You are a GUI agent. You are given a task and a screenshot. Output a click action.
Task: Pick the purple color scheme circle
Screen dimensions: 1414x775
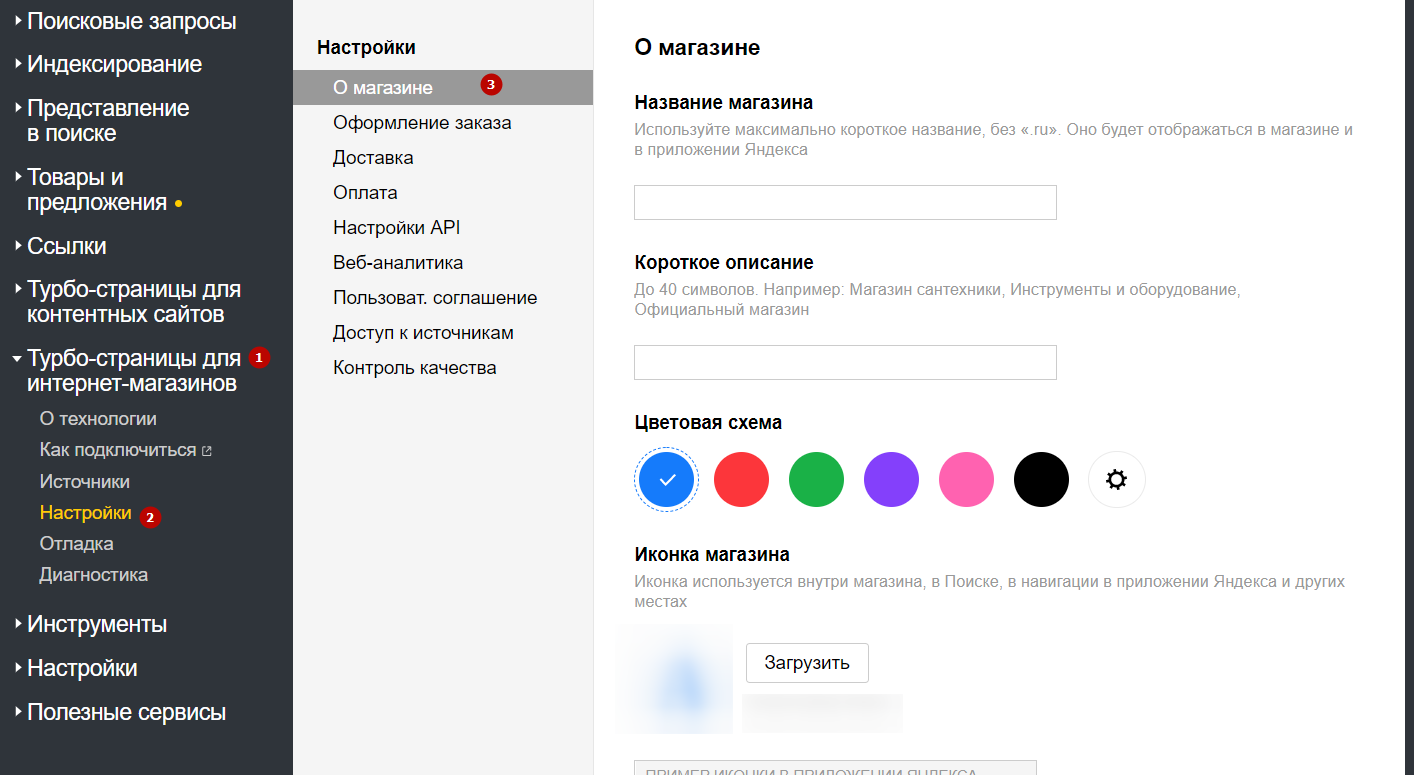(x=891, y=480)
